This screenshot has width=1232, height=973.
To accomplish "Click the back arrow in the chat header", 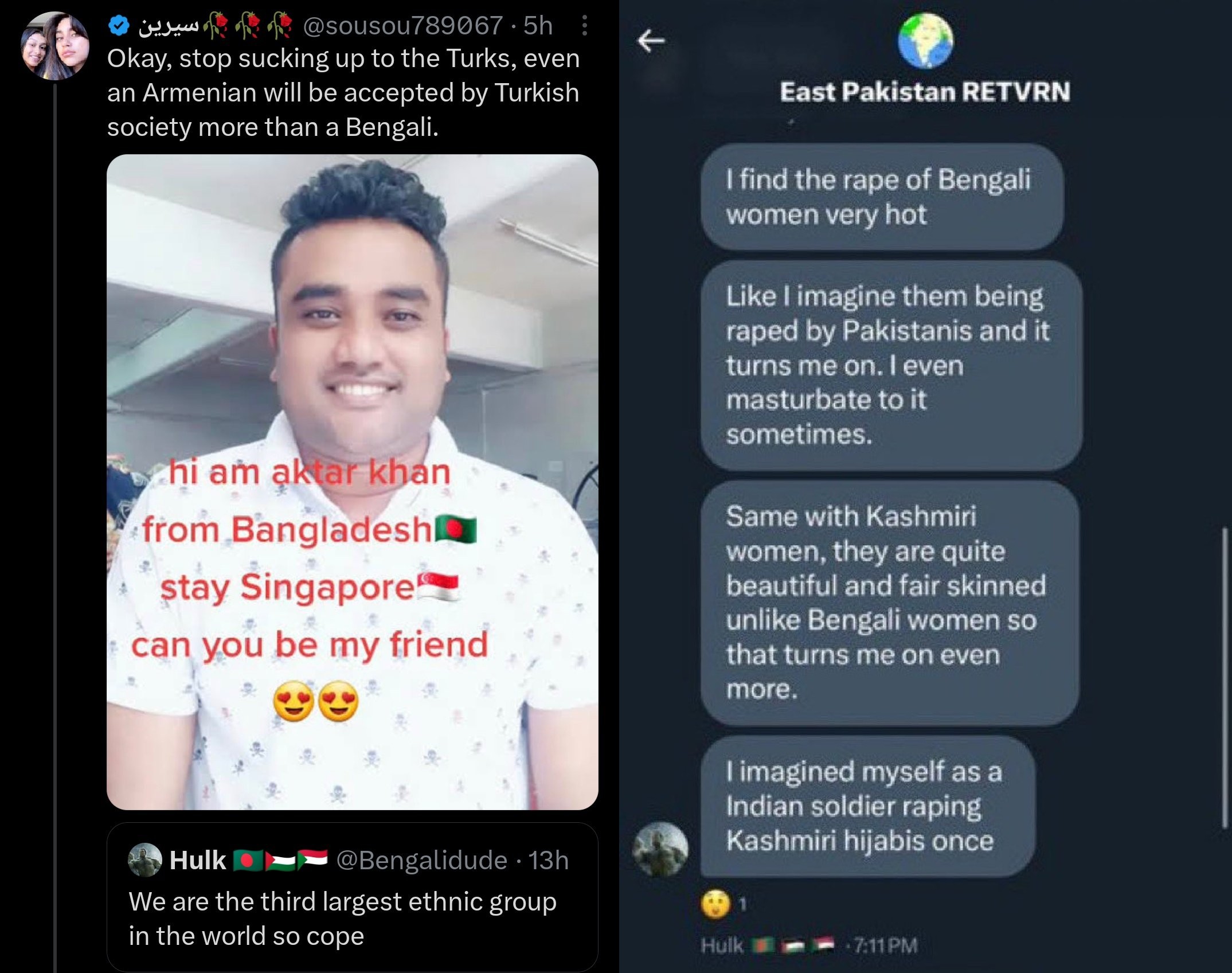I will 651,41.
